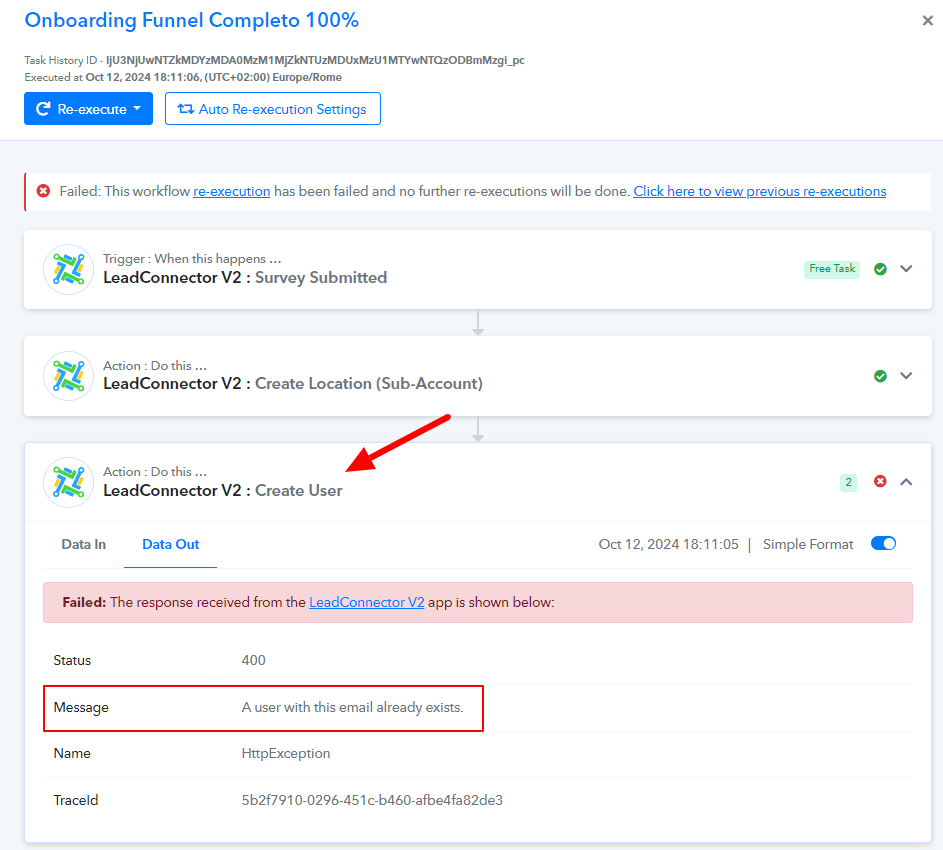Expand the Create Location (Sub-Account) step
943x850 pixels.
coord(906,376)
